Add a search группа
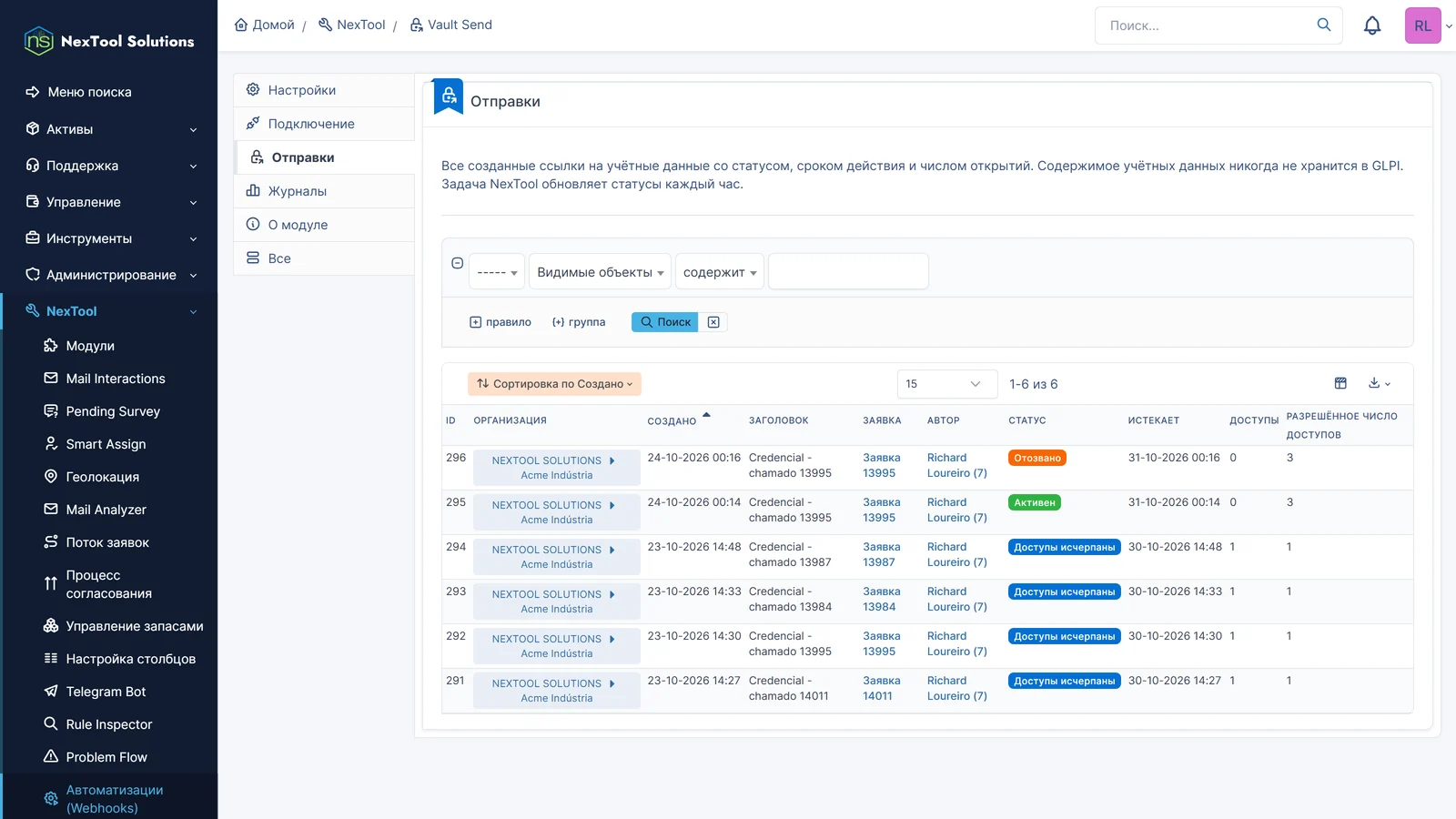Image resolution: width=1456 pixels, height=819 pixels. (x=579, y=322)
